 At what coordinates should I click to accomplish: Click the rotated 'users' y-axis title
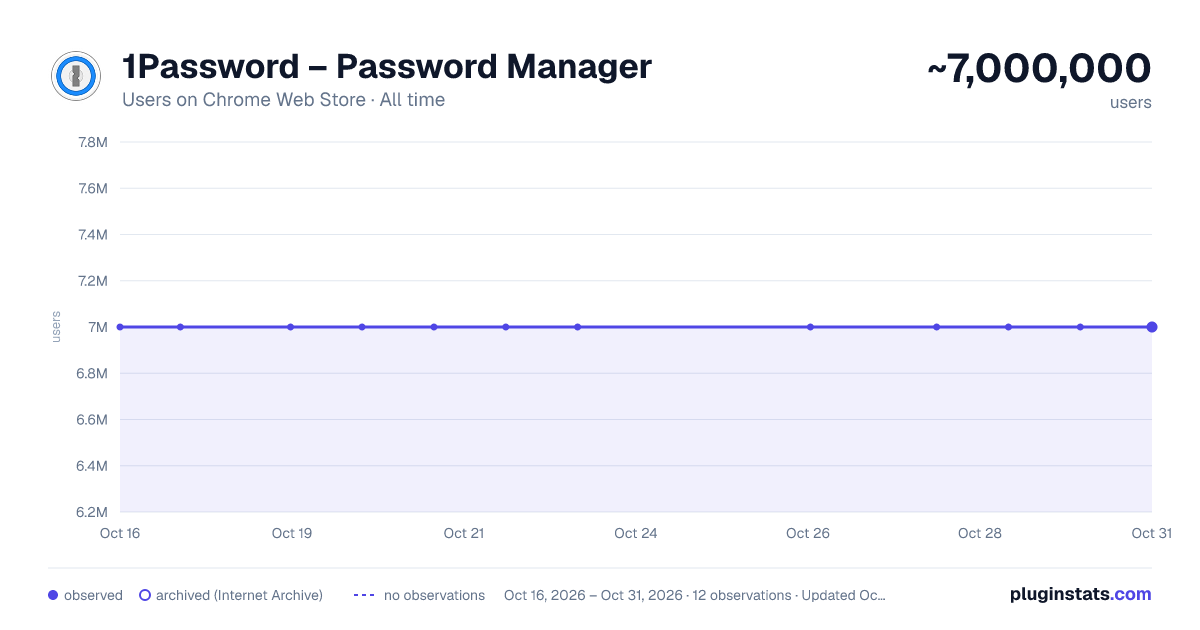tap(56, 327)
